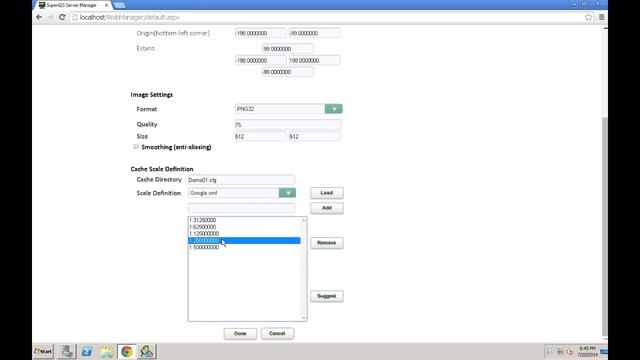Focus the Origin X coordinate field

click(x=260, y=33)
